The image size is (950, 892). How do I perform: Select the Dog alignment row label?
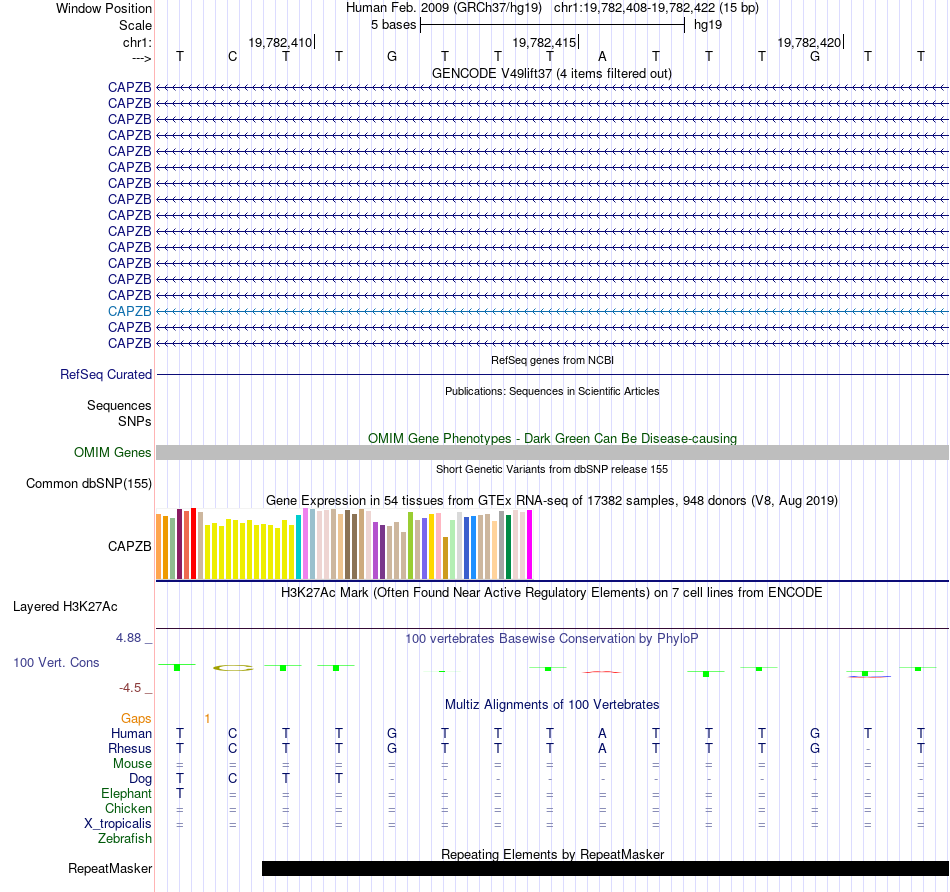tap(140, 779)
